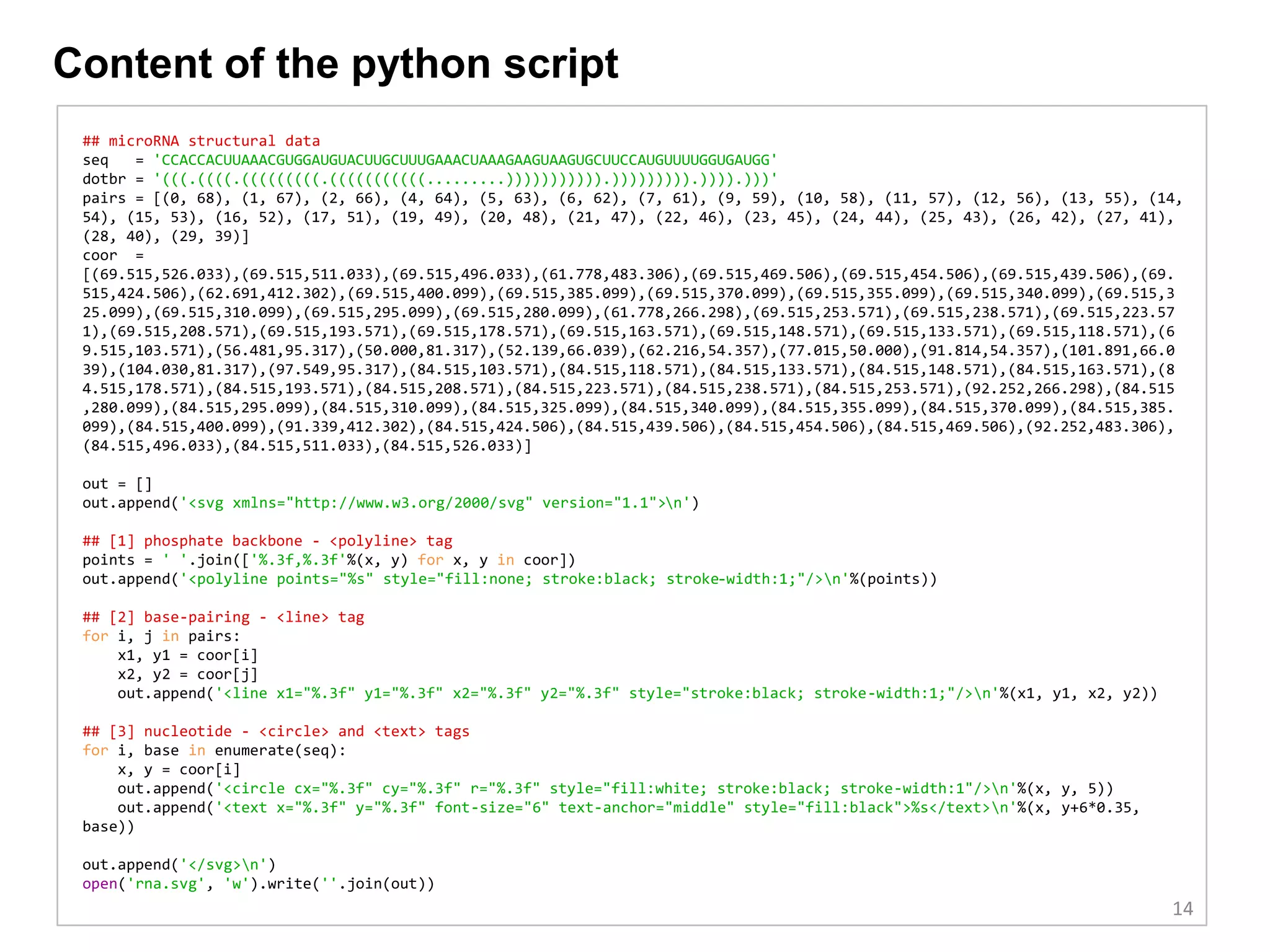Screen dimensions: 1270x952
Task: Click comment '## [3] nucleotide - <circle> and <text> tags'
Action: [276, 731]
